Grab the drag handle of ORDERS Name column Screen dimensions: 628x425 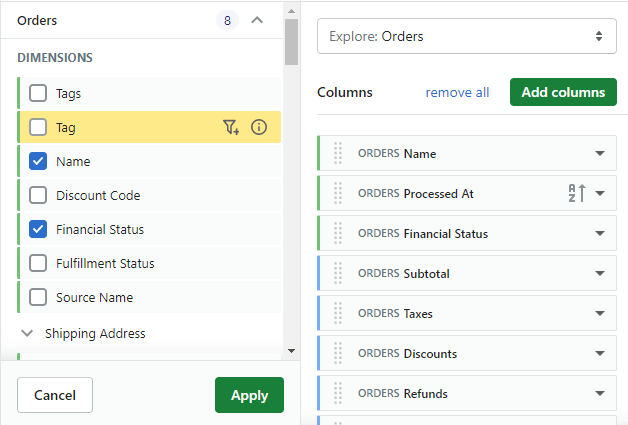click(338, 153)
